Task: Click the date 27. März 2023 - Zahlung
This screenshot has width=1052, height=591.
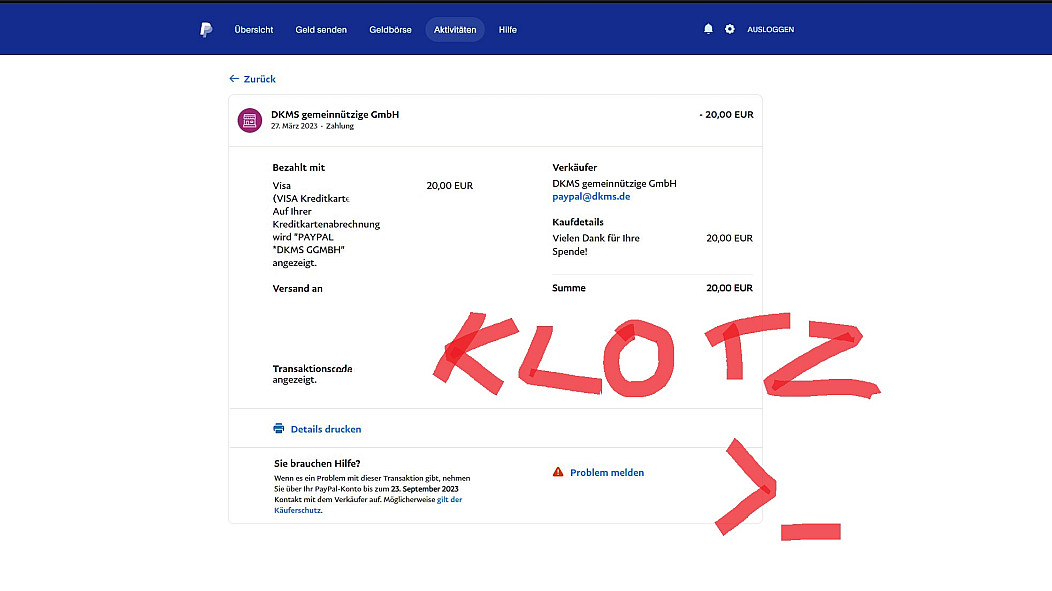Action: [x=312, y=126]
